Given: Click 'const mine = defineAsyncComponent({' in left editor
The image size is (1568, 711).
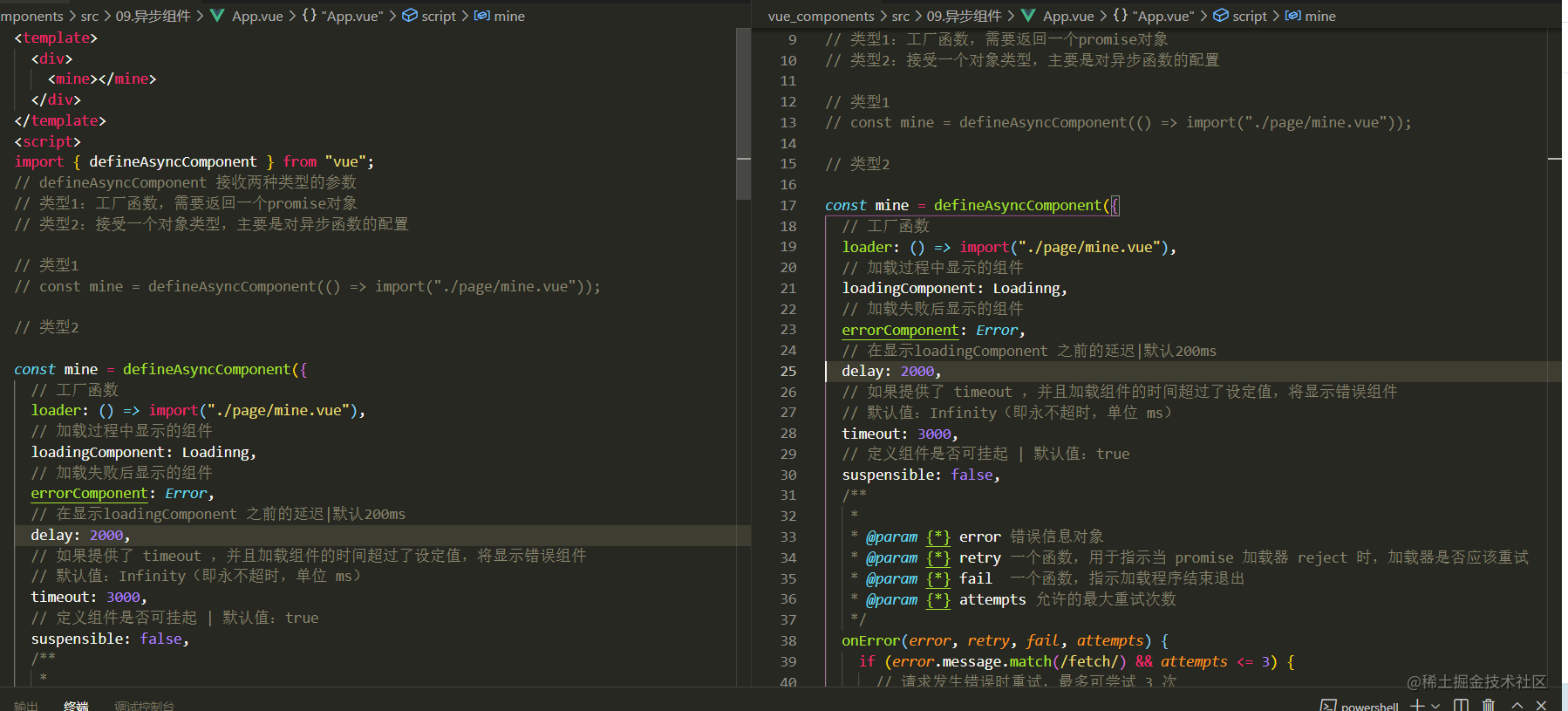Looking at the screenshot, I should coord(160,369).
